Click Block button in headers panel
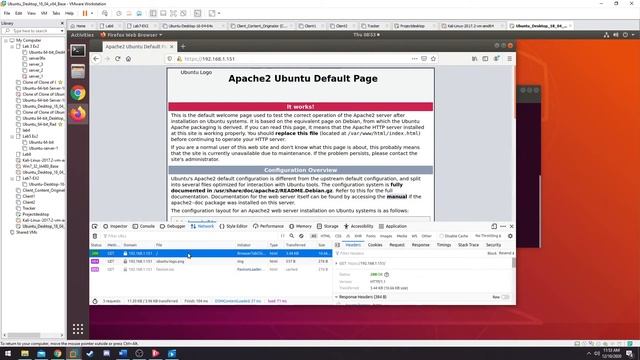Viewport: 640px width, 360px height. point(492,253)
